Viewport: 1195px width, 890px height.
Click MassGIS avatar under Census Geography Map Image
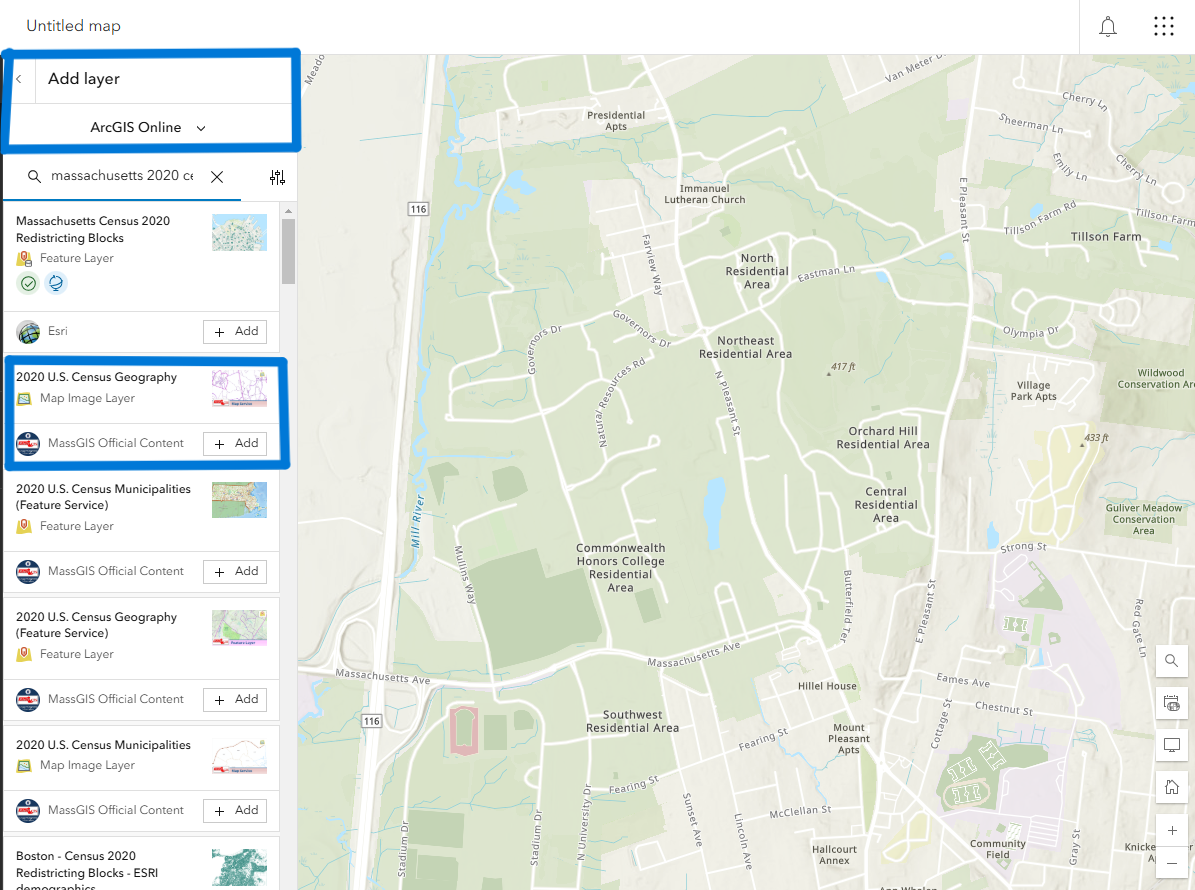point(28,443)
